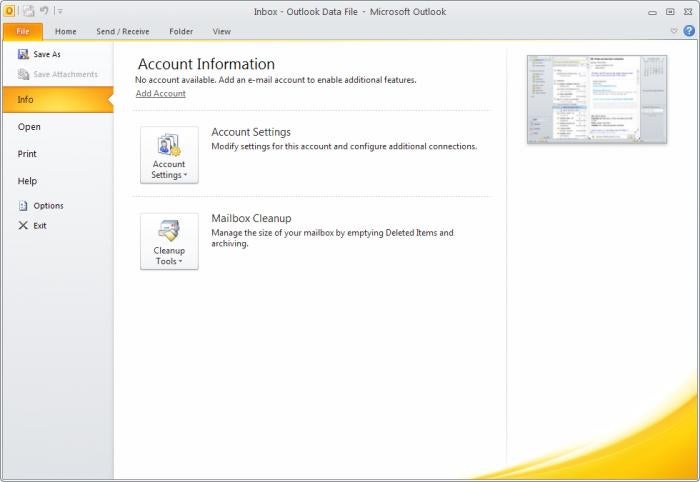This screenshot has width=700, height=482.
Task: Select Info in the backstage sidebar
Action: tap(58, 100)
